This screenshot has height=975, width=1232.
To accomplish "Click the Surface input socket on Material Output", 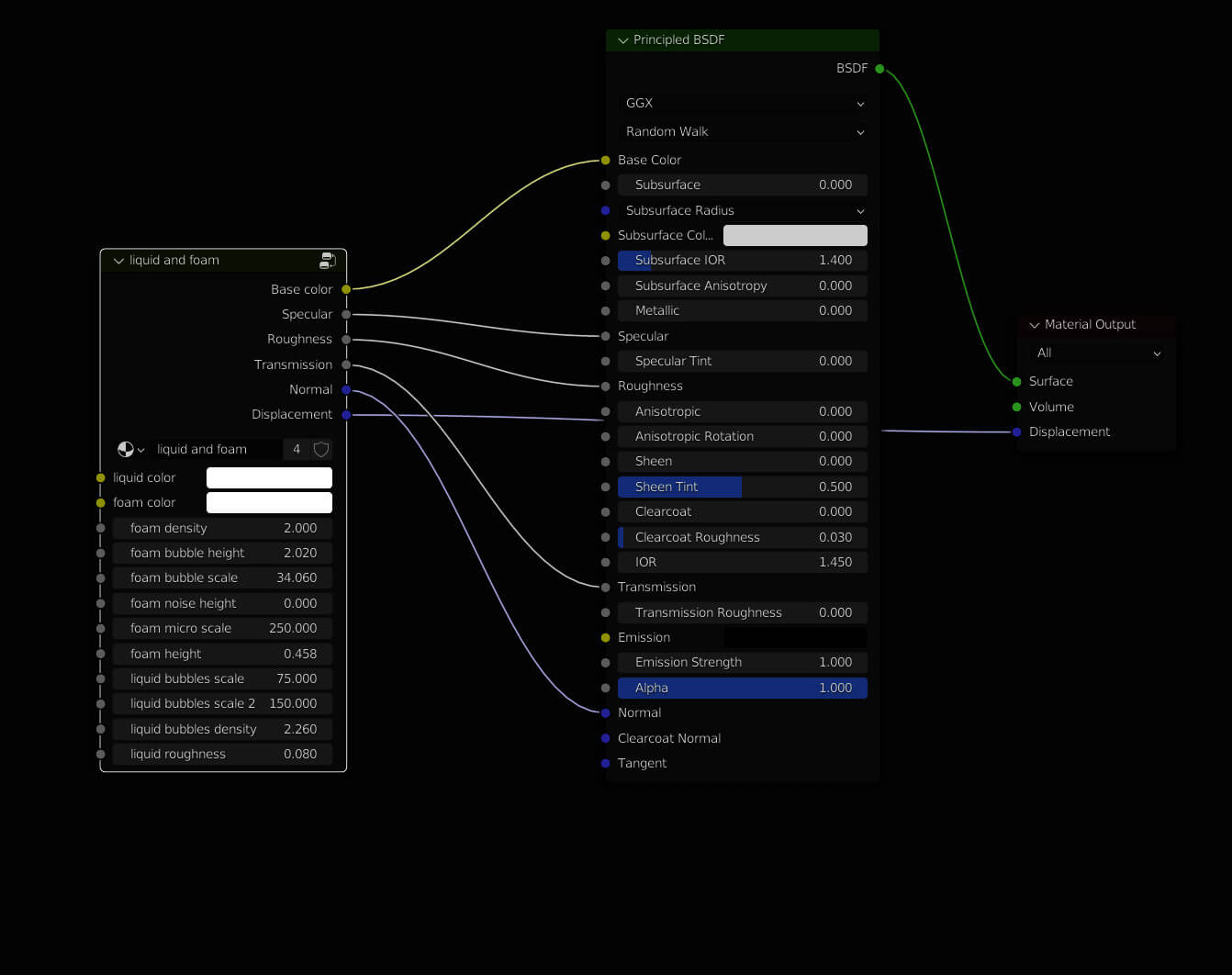I will tap(1016, 382).
